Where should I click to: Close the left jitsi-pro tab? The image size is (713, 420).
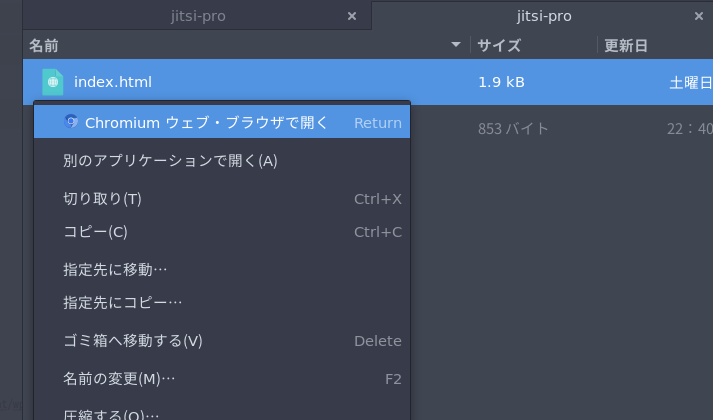pos(351,16)
